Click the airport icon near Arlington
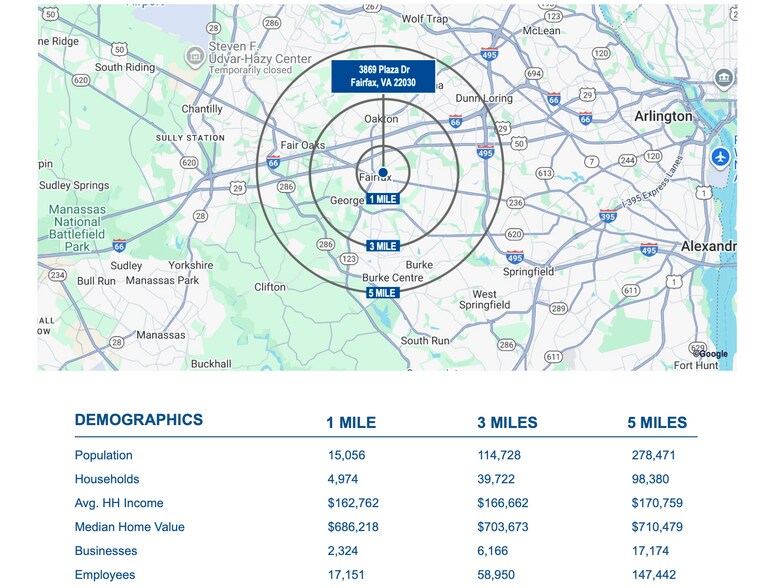Viewport: 769px width, 588px height. [x=720, y=157]
